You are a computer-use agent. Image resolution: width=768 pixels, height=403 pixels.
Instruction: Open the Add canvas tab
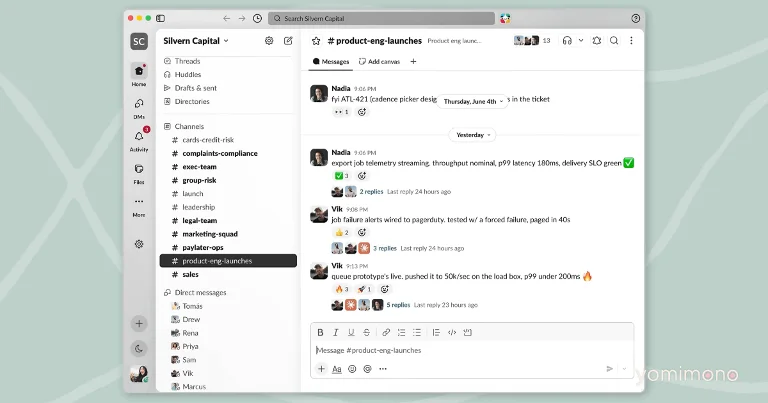click(x=380, y=62)
